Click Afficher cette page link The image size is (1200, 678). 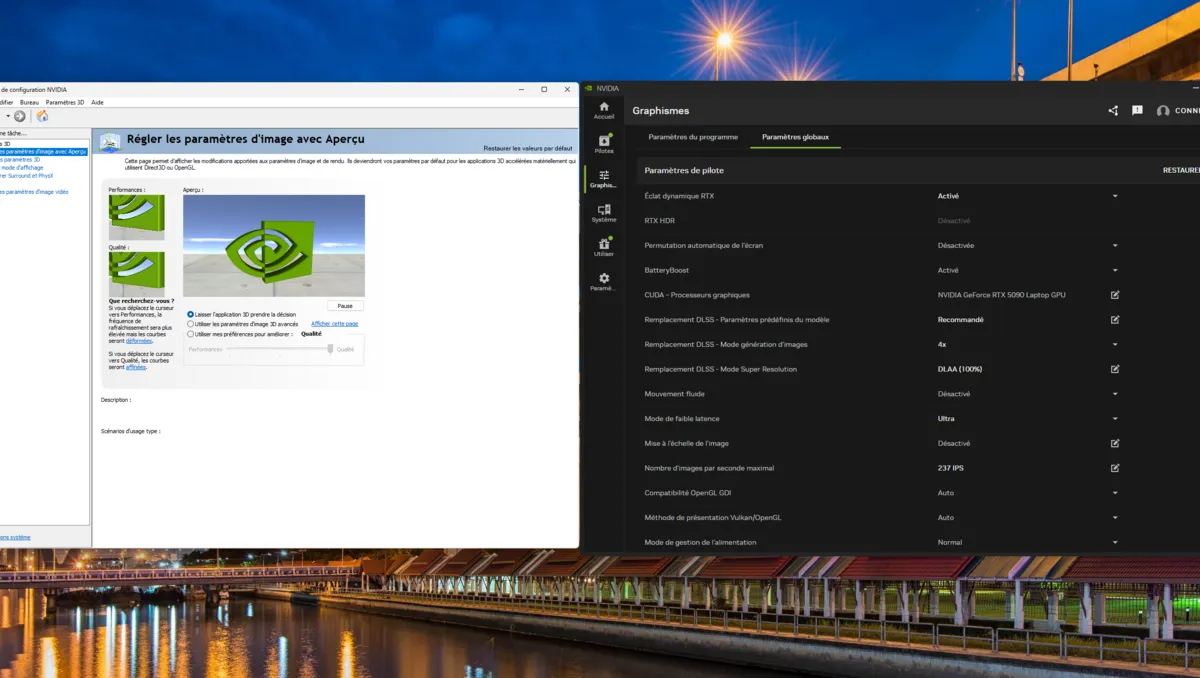334,324
